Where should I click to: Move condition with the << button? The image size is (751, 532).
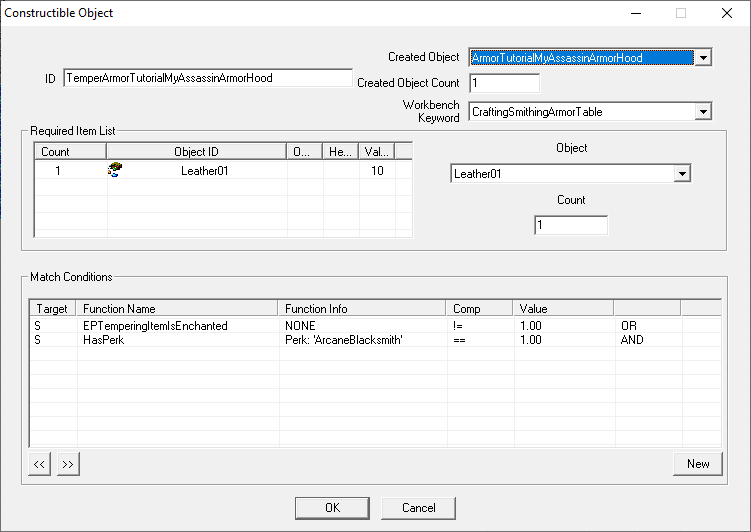click(39, 464)
